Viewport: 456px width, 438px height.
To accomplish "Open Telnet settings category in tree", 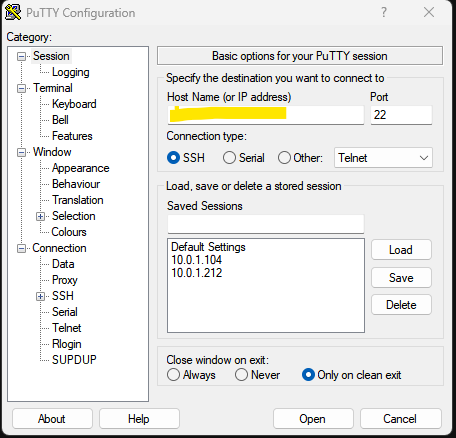I will pos(67,328).
